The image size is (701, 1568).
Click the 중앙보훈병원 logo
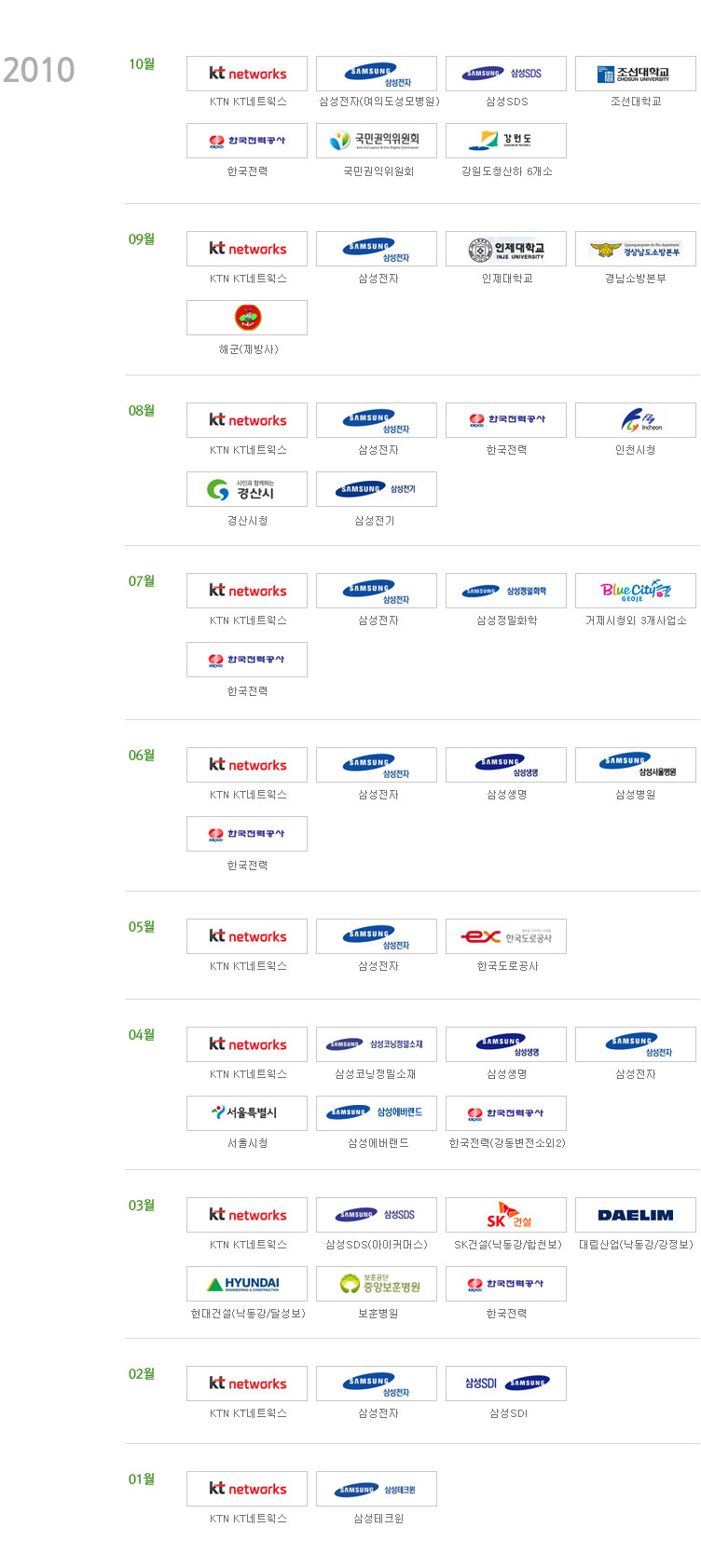(x=377, y=1284)
